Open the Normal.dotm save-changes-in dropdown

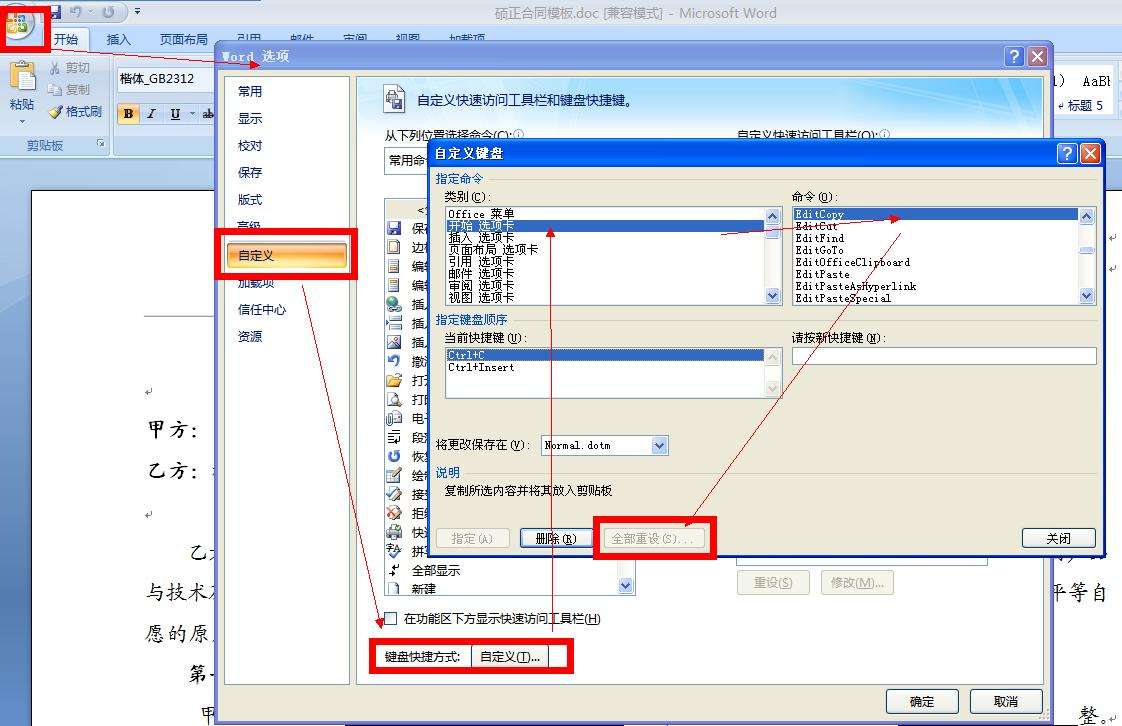659,446
